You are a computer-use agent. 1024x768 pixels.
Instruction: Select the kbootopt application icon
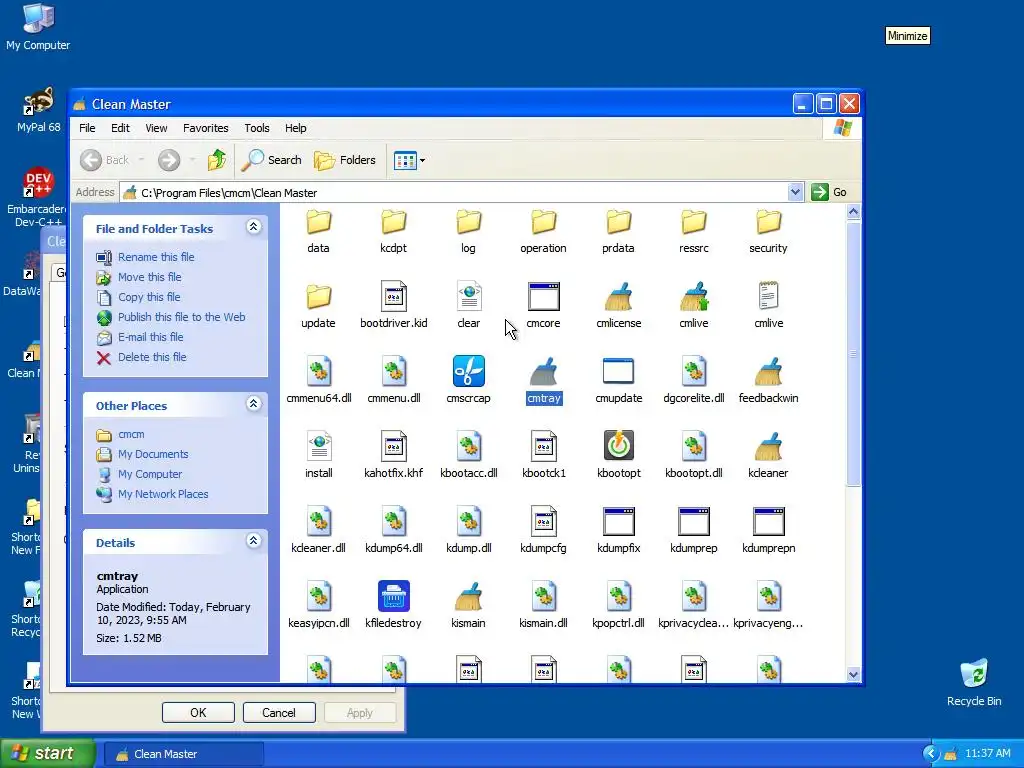tap(618, 446)
